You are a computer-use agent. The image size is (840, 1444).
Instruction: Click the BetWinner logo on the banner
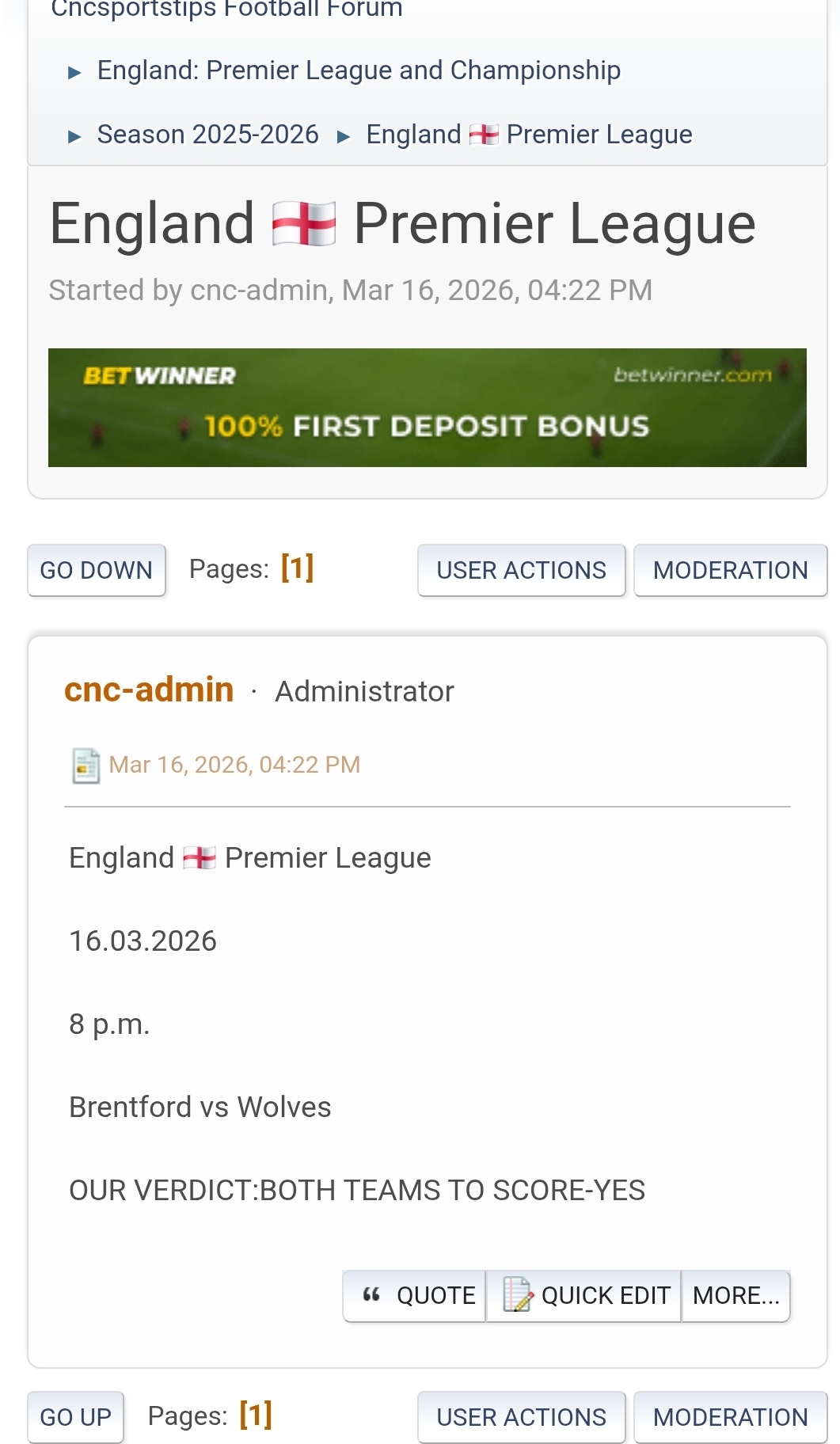pyautogui.click(x=160, y=375)
